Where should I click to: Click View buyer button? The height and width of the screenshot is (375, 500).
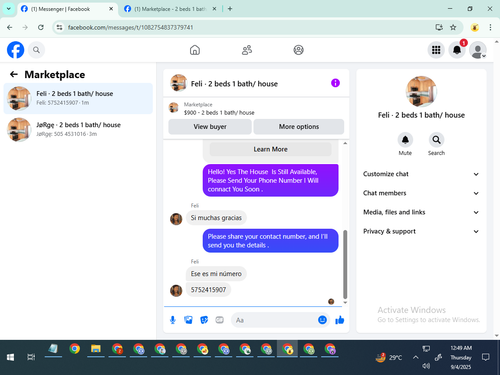[210, 127]
